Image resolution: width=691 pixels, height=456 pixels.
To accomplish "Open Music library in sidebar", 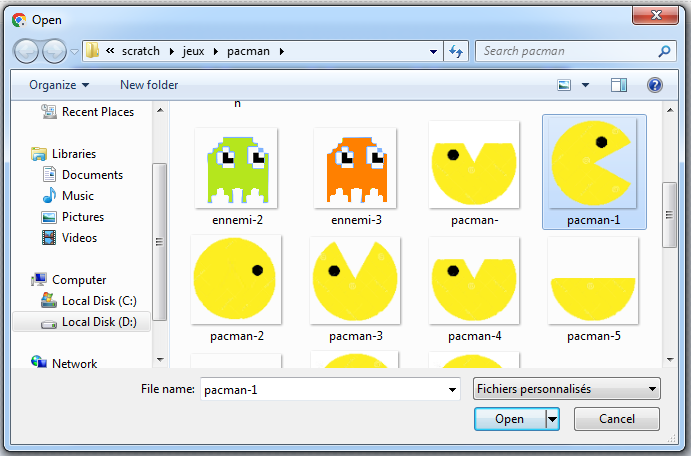I will (68, 196).
